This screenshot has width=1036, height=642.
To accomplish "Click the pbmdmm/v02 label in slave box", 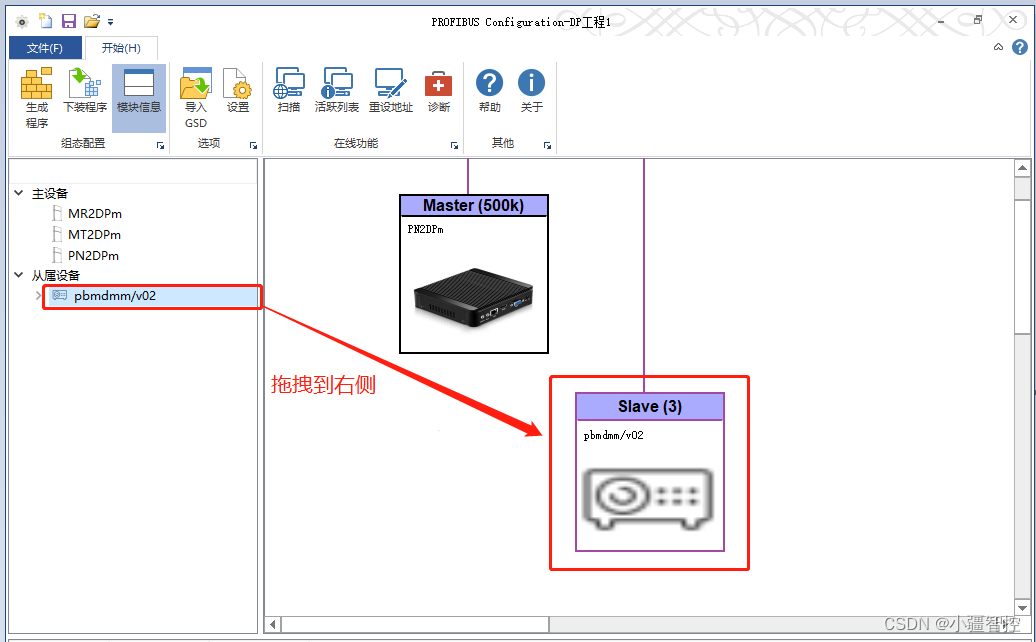I will click(613, 435).
